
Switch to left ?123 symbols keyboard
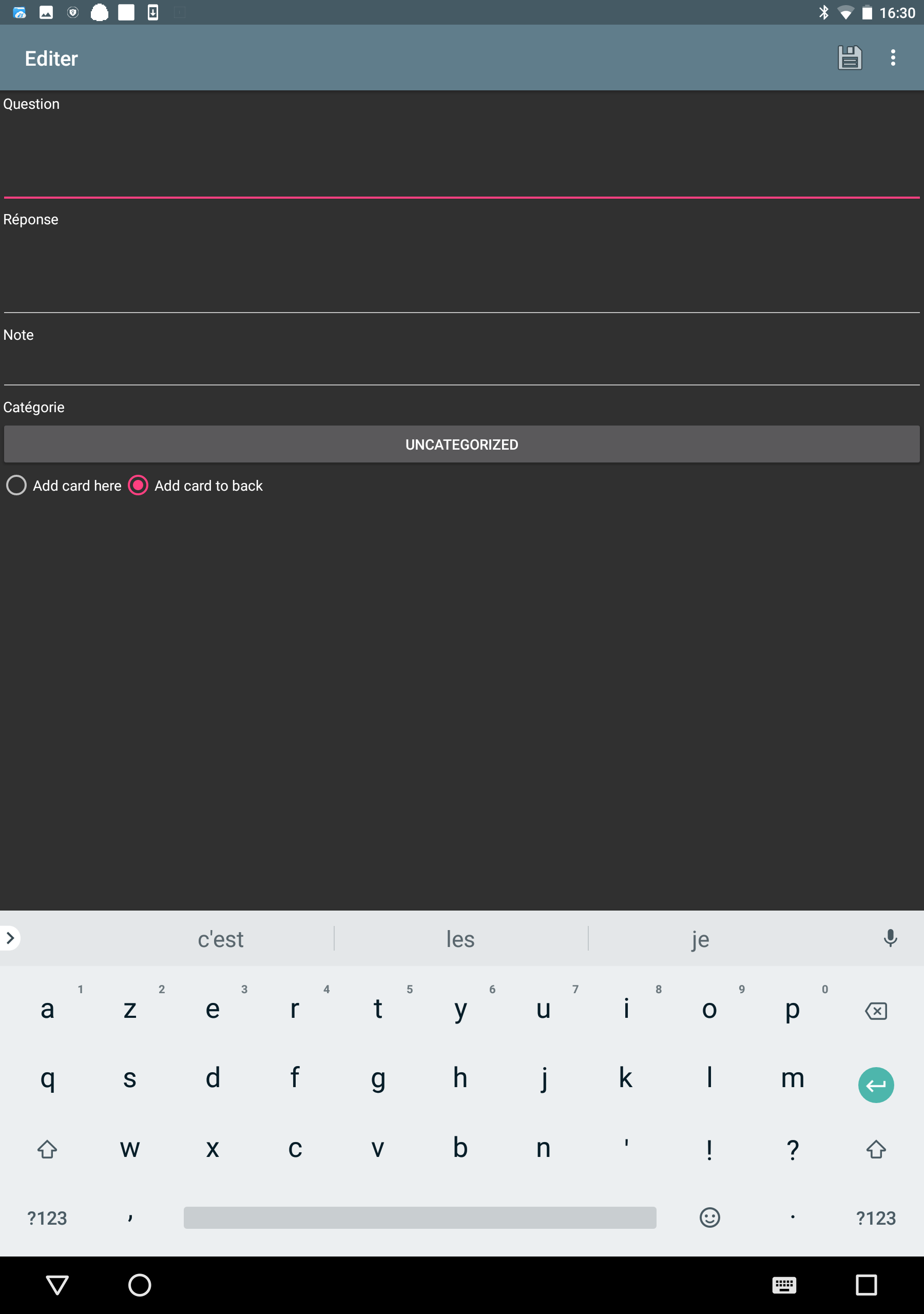click(47, 1218)
